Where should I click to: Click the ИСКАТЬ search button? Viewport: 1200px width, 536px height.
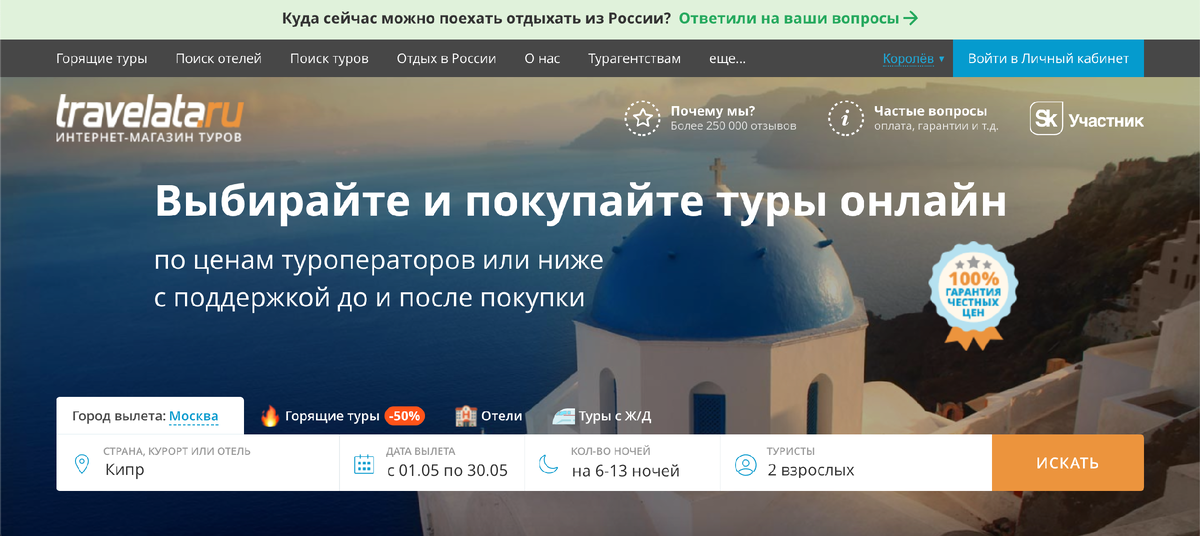pos(1068,463)
